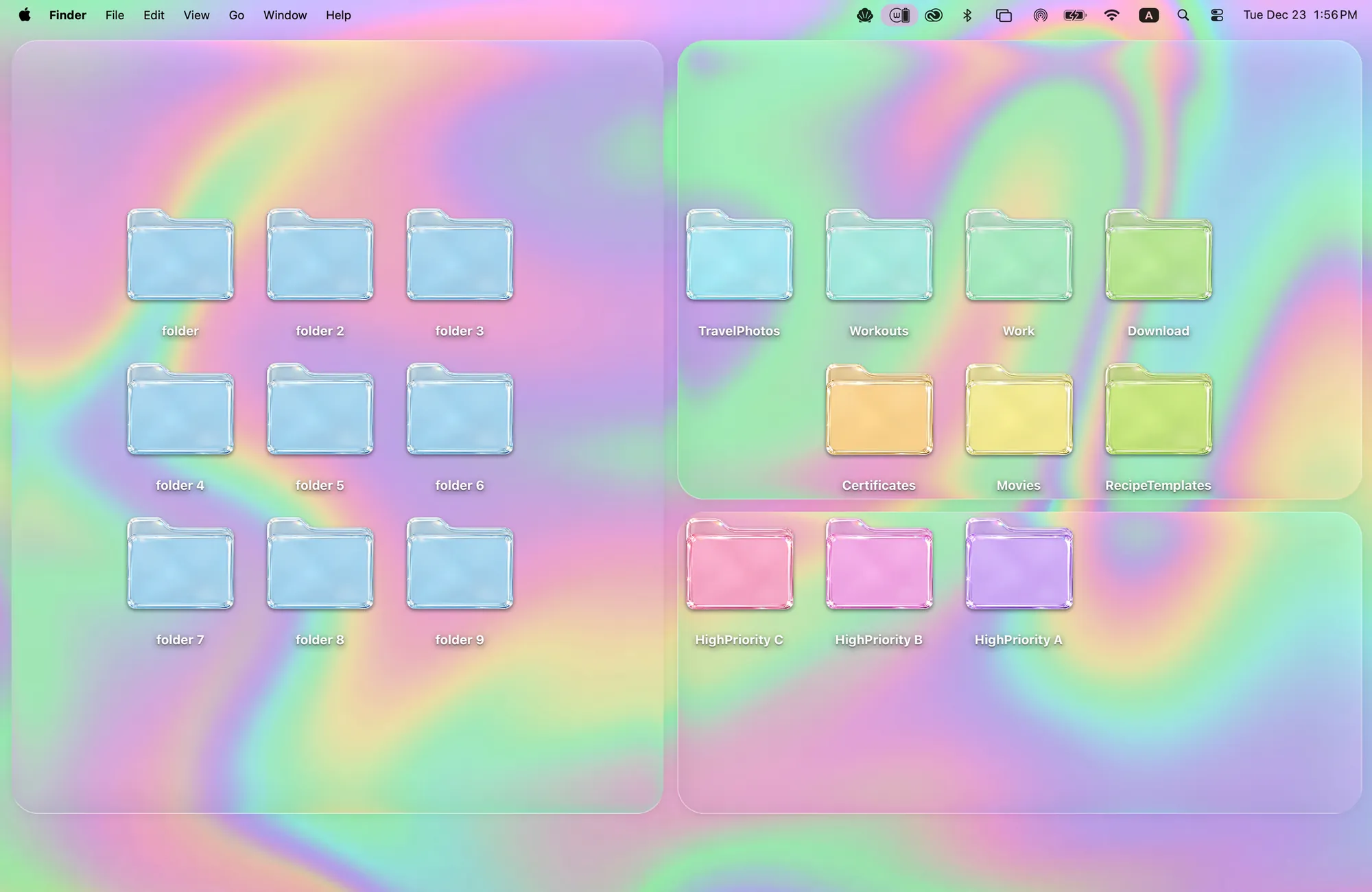The width and height of the screenshot is (1372, 892).
Task: Open the AirDrop status icon
Action: 1040,15
